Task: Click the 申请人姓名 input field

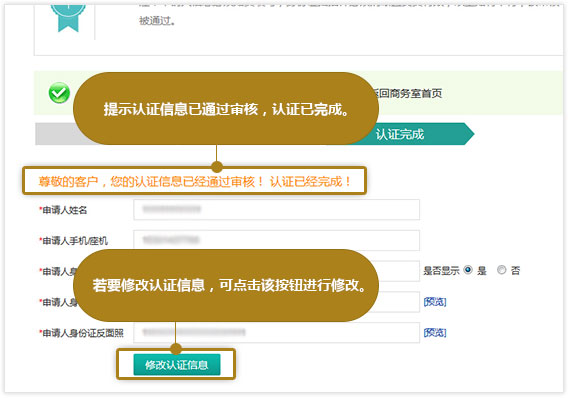Action: point(277,209)
